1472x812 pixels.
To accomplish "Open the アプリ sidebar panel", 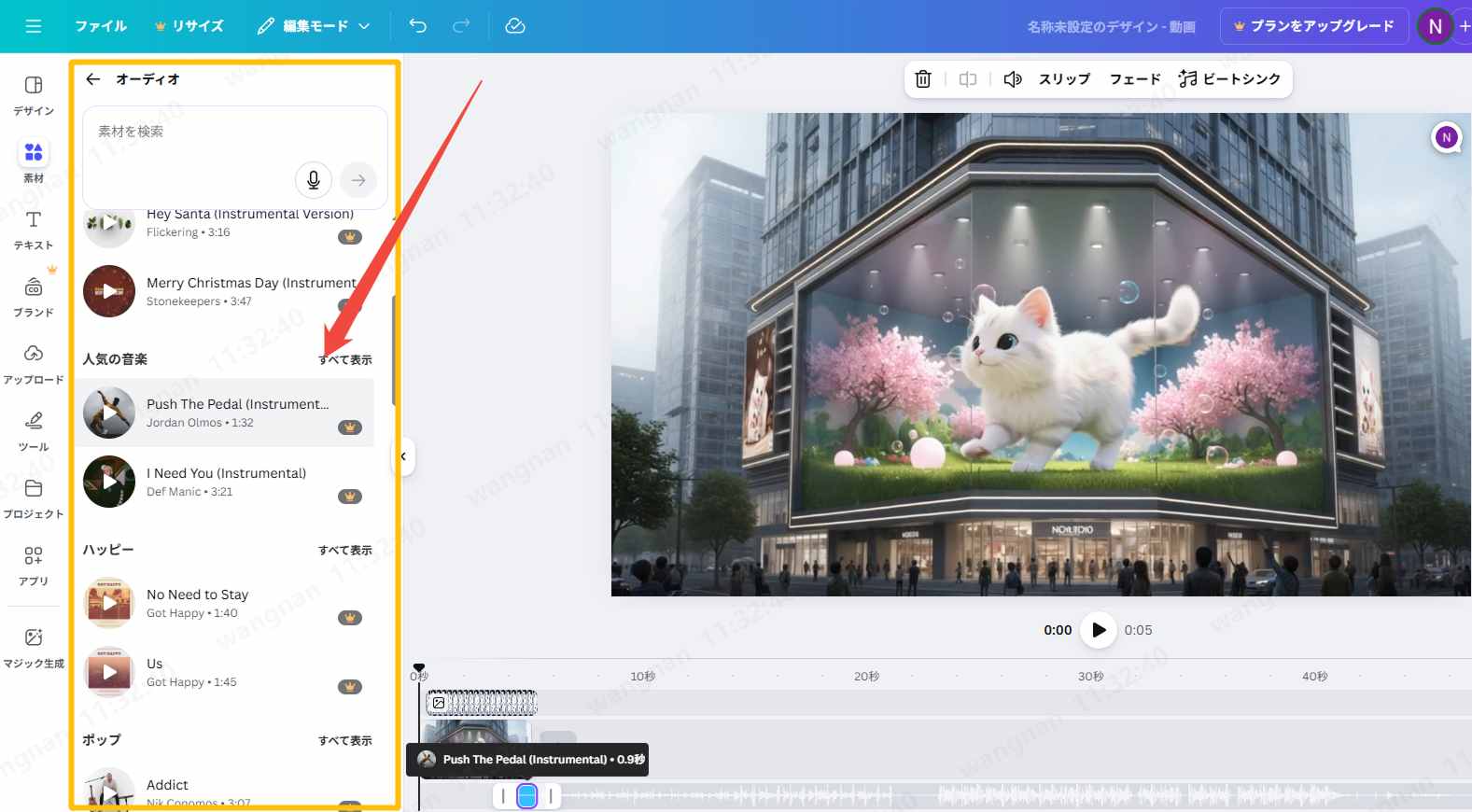I will click(34, 566).
